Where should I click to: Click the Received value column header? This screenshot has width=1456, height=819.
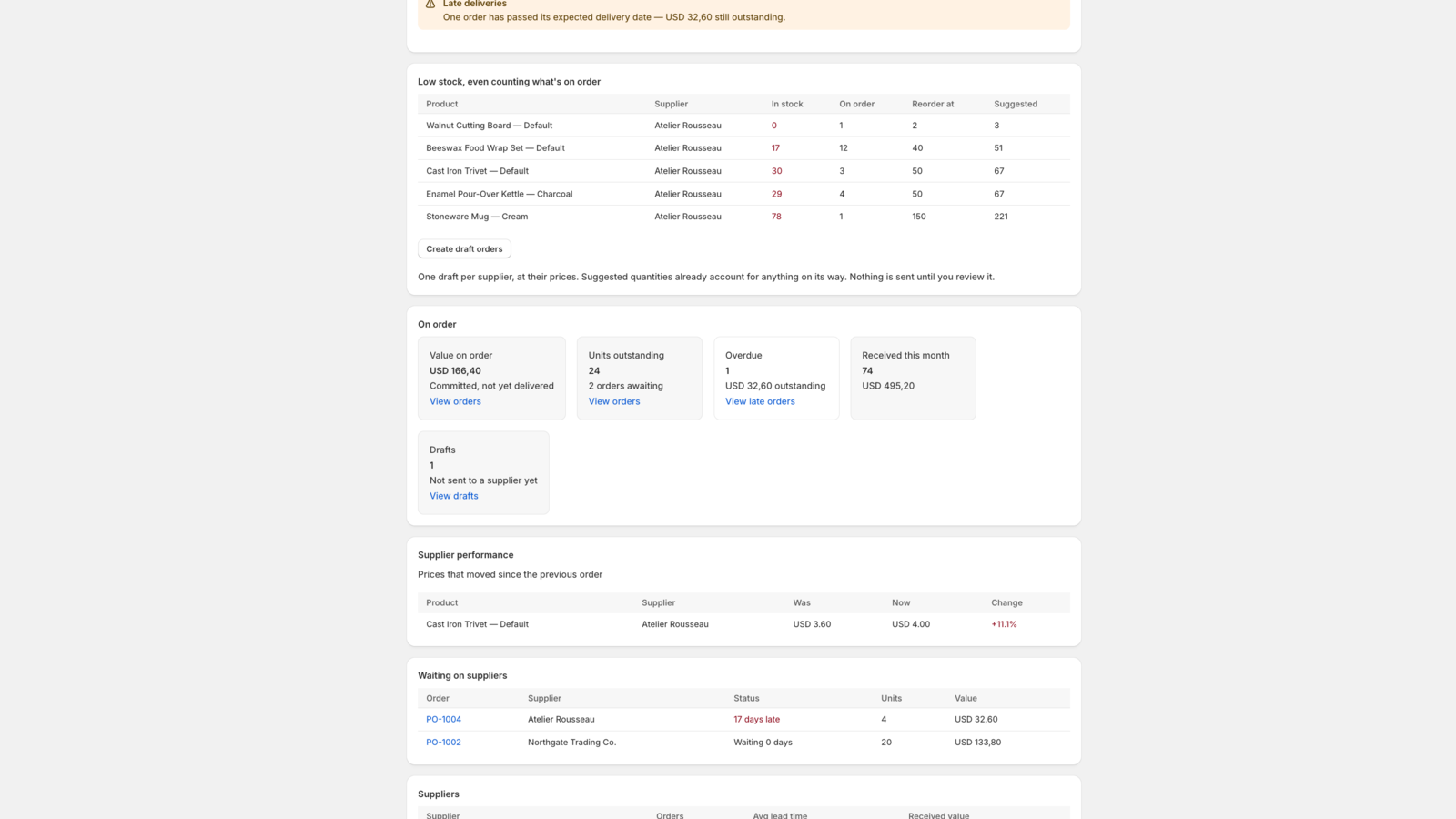click(938, 815)
